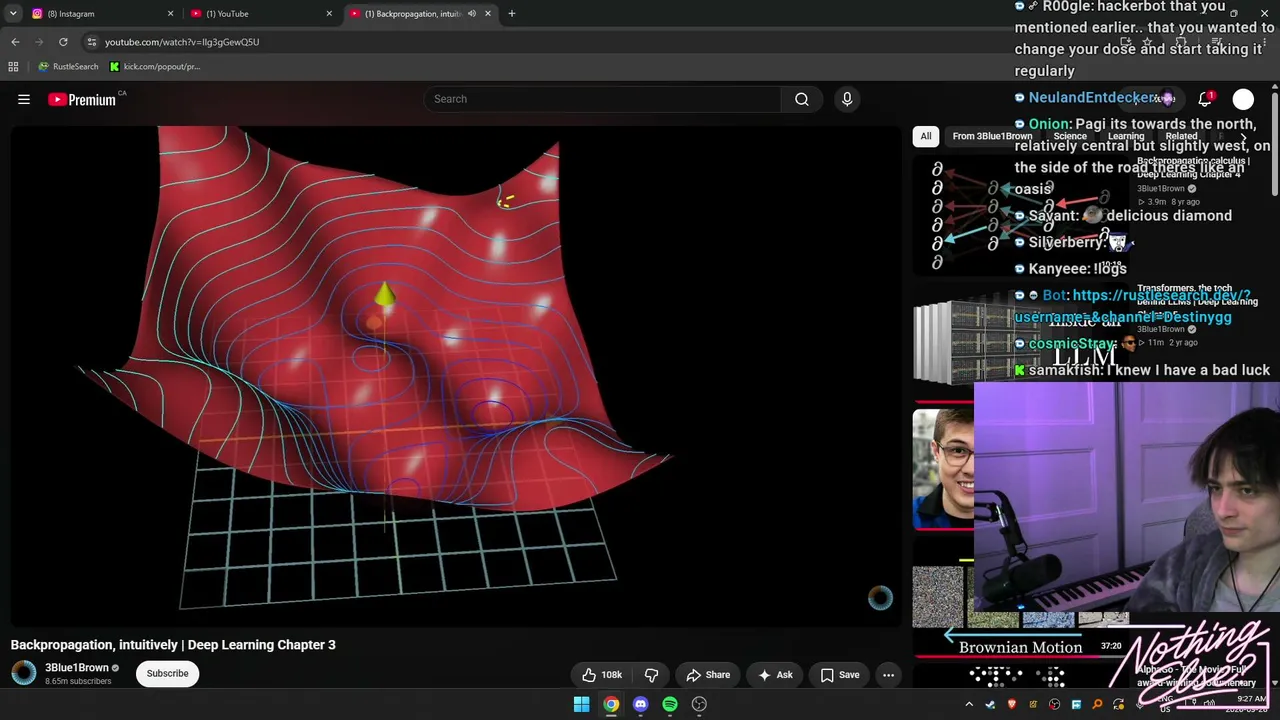This screenshot has height=720, width=1280.
Task: Click the search magnifier button
Action: (x=802, y=99)
